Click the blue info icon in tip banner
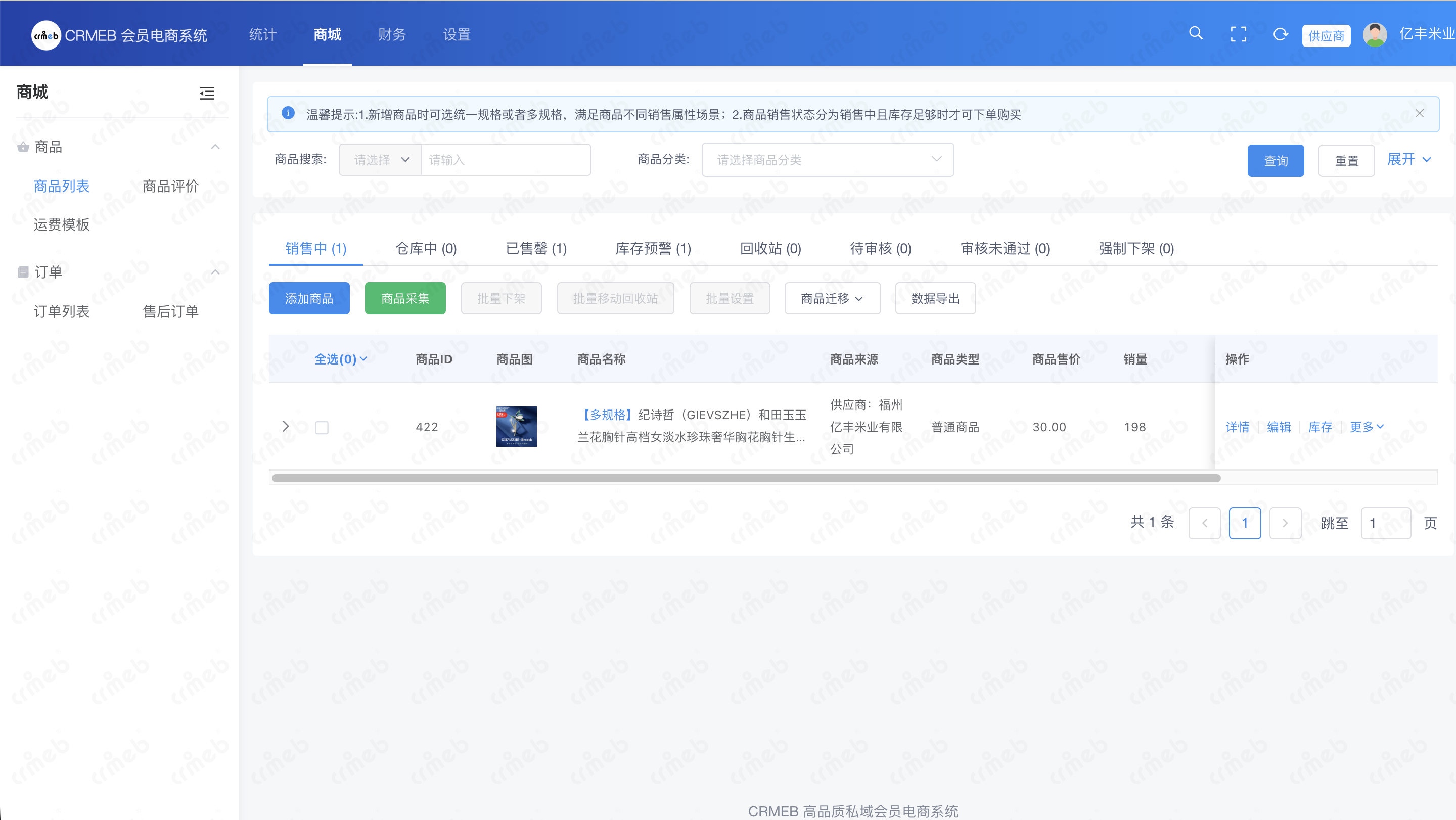1456x820 pixels. pos(288,114)
